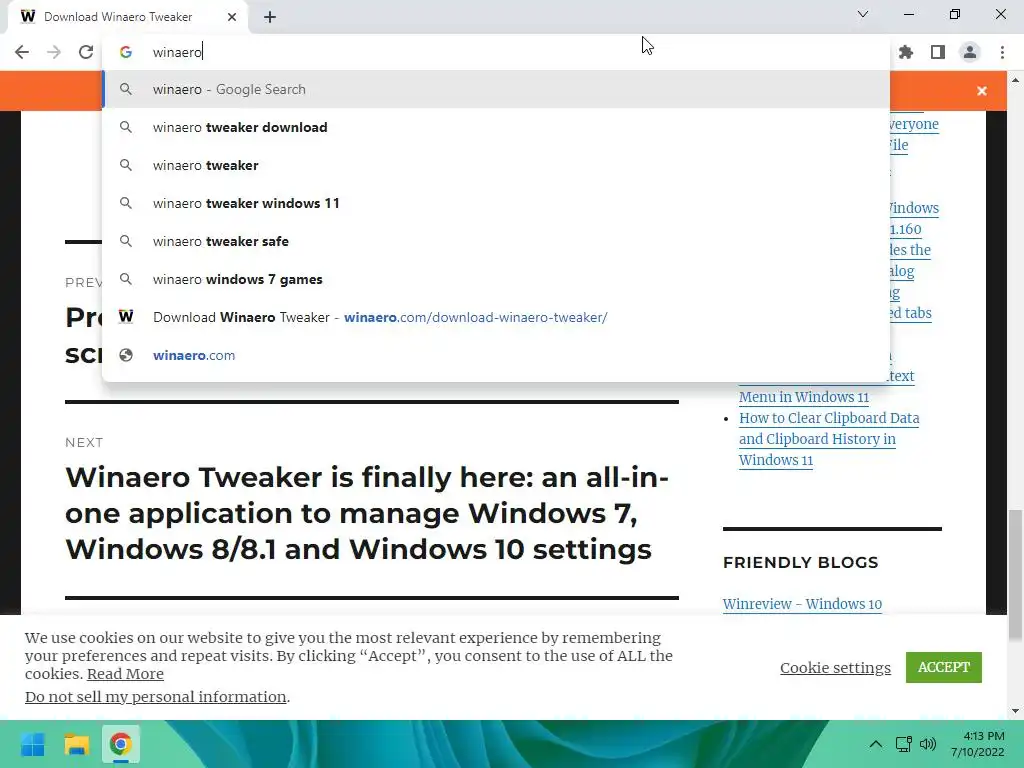The image size is (1024, 768).
Task: Close the Download Winaero Tweaker tab
Action: pyautogui.click(x=232, y=17)
